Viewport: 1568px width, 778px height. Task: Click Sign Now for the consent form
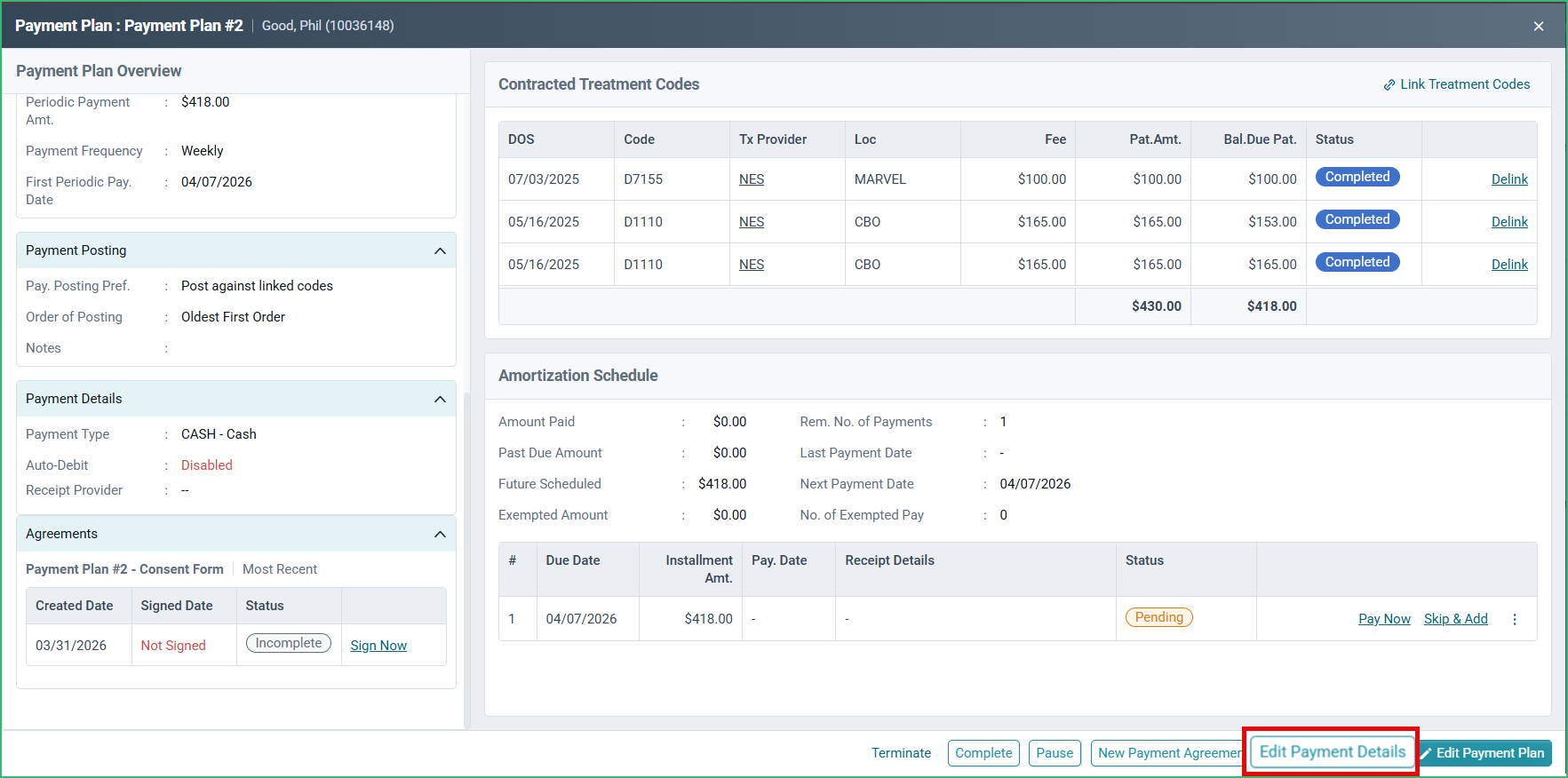coord(378,646)
